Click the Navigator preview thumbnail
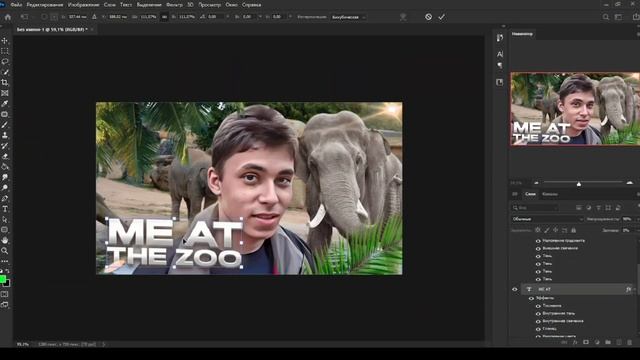This screenshot has height=360, width=640. (575, 109)
